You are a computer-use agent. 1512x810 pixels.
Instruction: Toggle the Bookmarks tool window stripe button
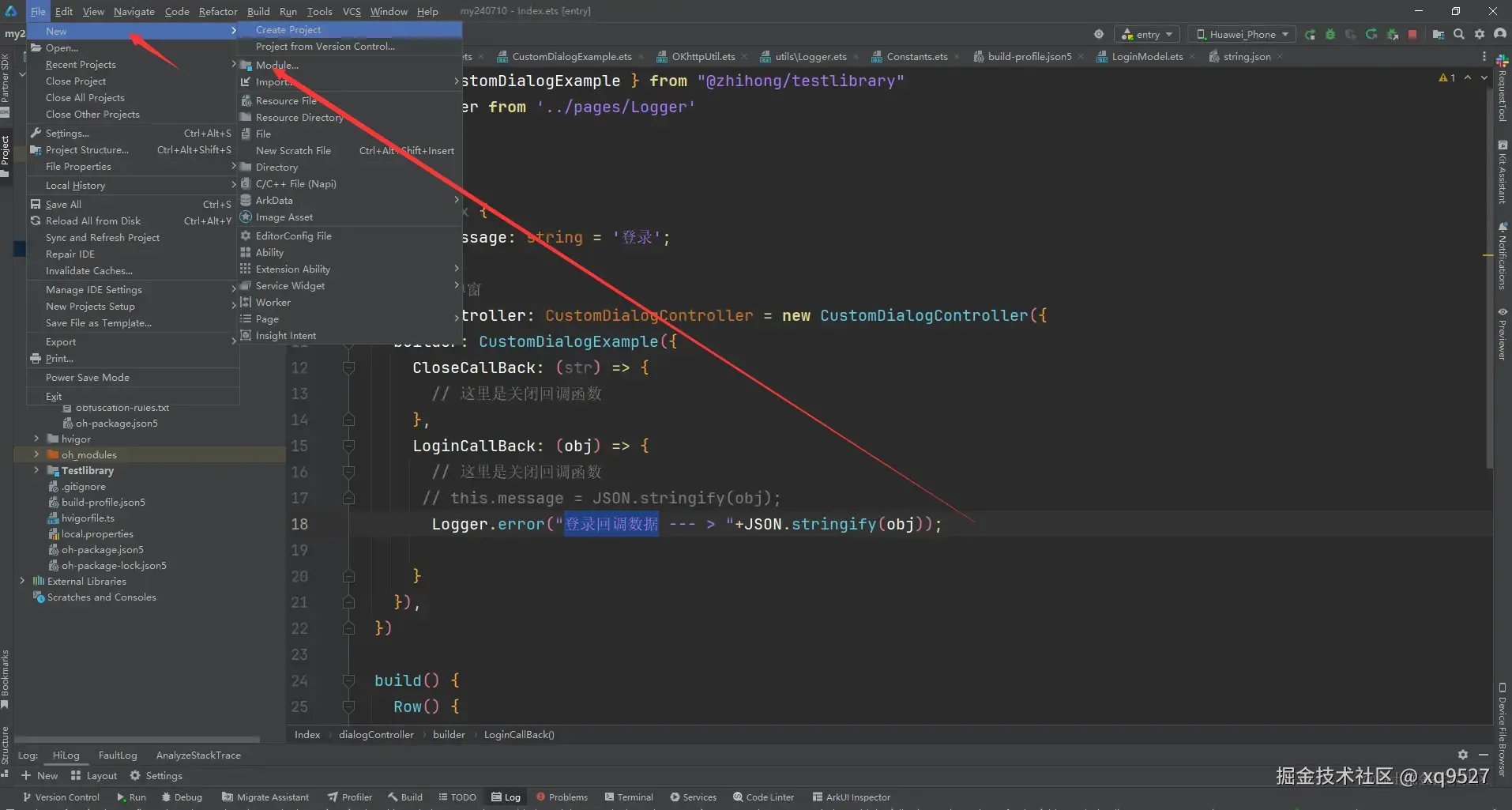coord(6,679)
